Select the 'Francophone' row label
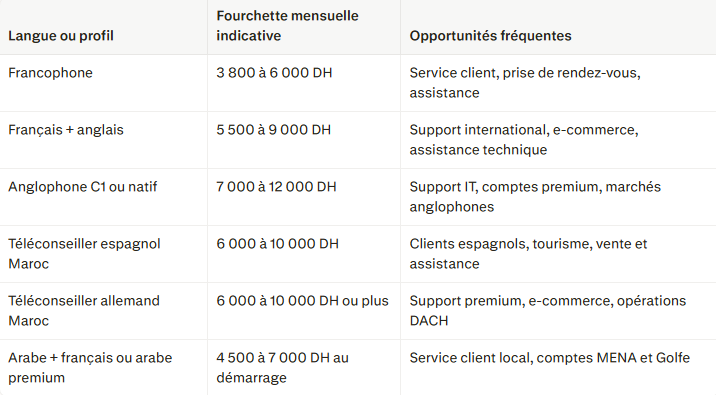716x395 pixels. click(50, 73)
